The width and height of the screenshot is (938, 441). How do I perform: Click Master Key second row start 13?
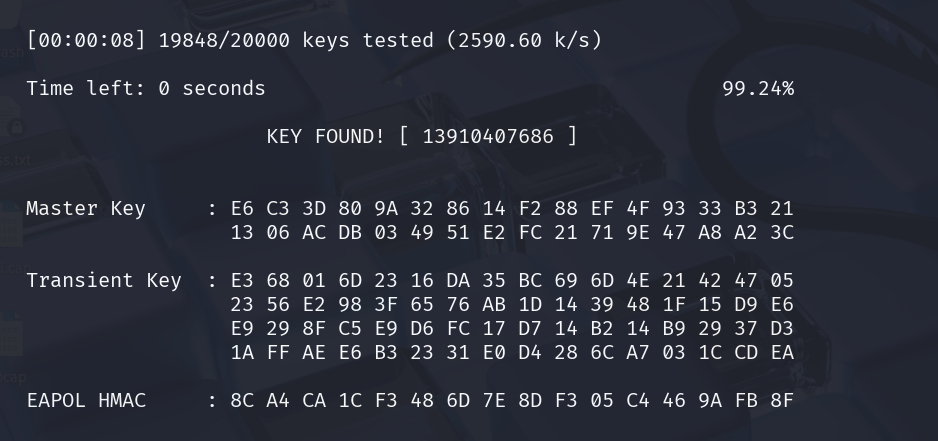pos(242,233)
